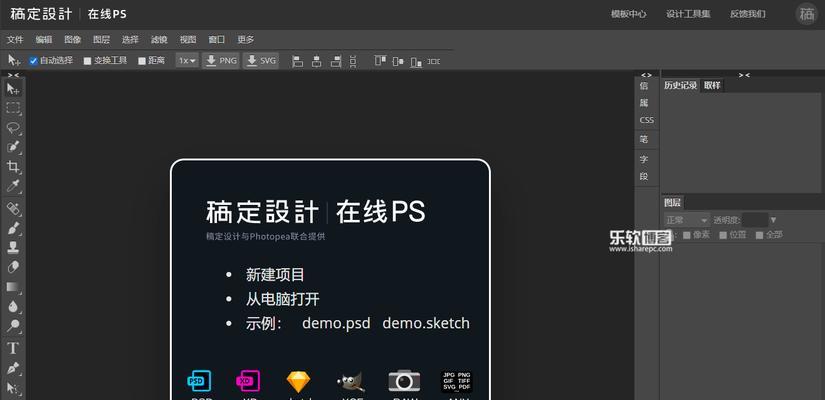Align layers to horizontal centers
Viewport: 825px width, 400px height.
[316, 61]
